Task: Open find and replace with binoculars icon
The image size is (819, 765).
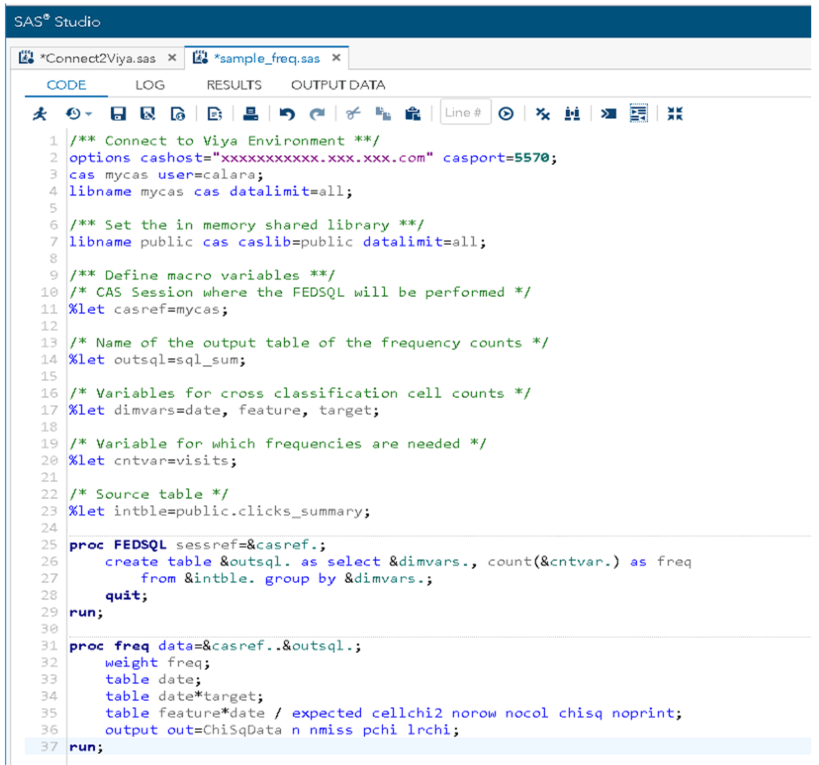Action: click(572, 113)
